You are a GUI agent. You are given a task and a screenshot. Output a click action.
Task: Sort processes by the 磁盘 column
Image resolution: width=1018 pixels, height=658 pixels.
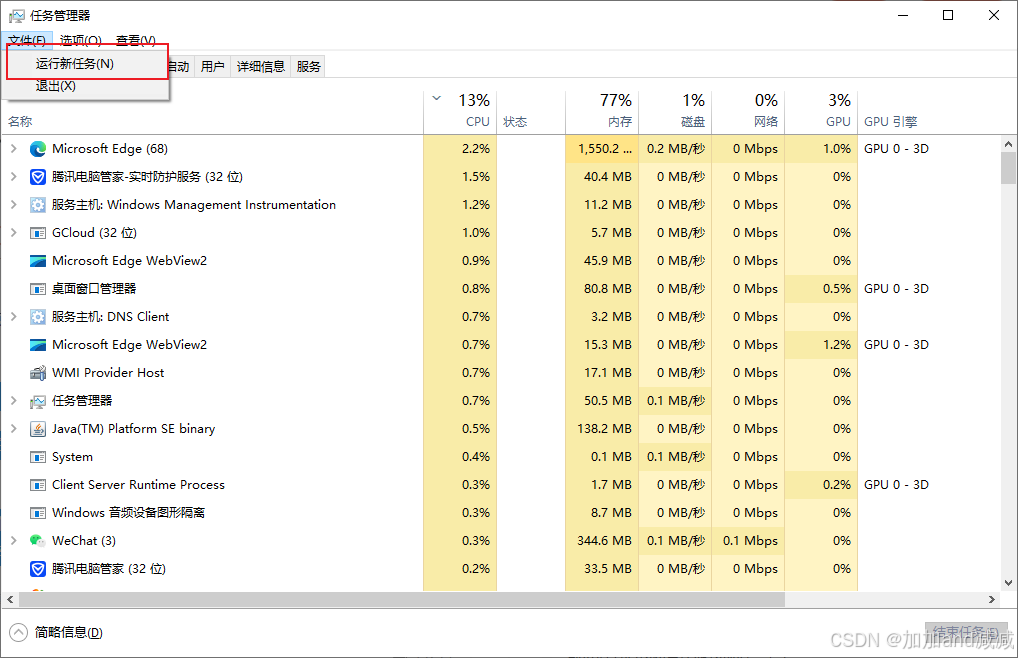coord(675,112)
